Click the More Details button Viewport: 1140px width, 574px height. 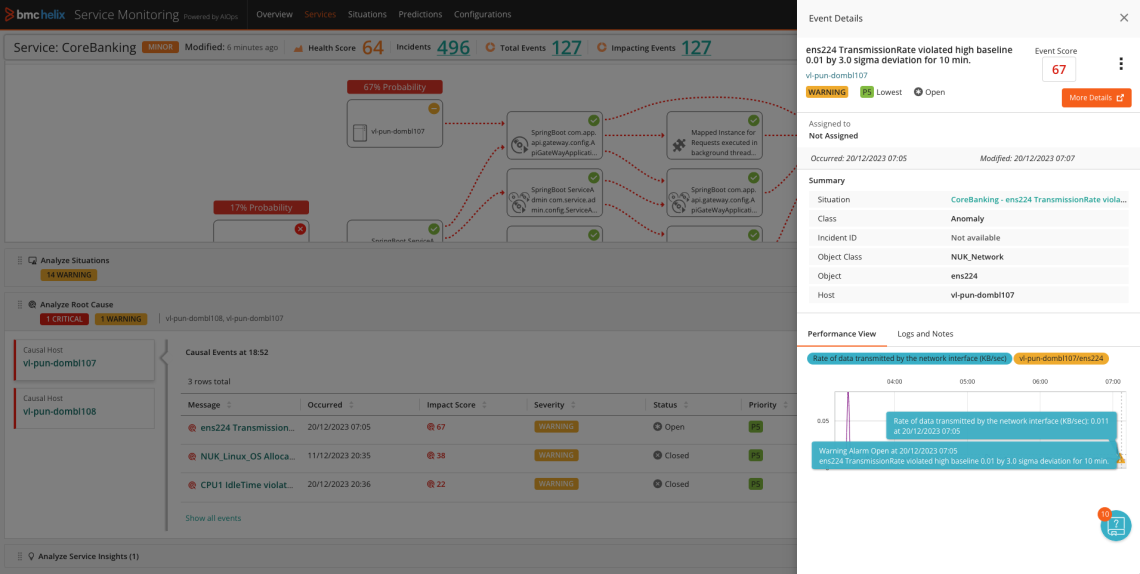coord(1096,98)
